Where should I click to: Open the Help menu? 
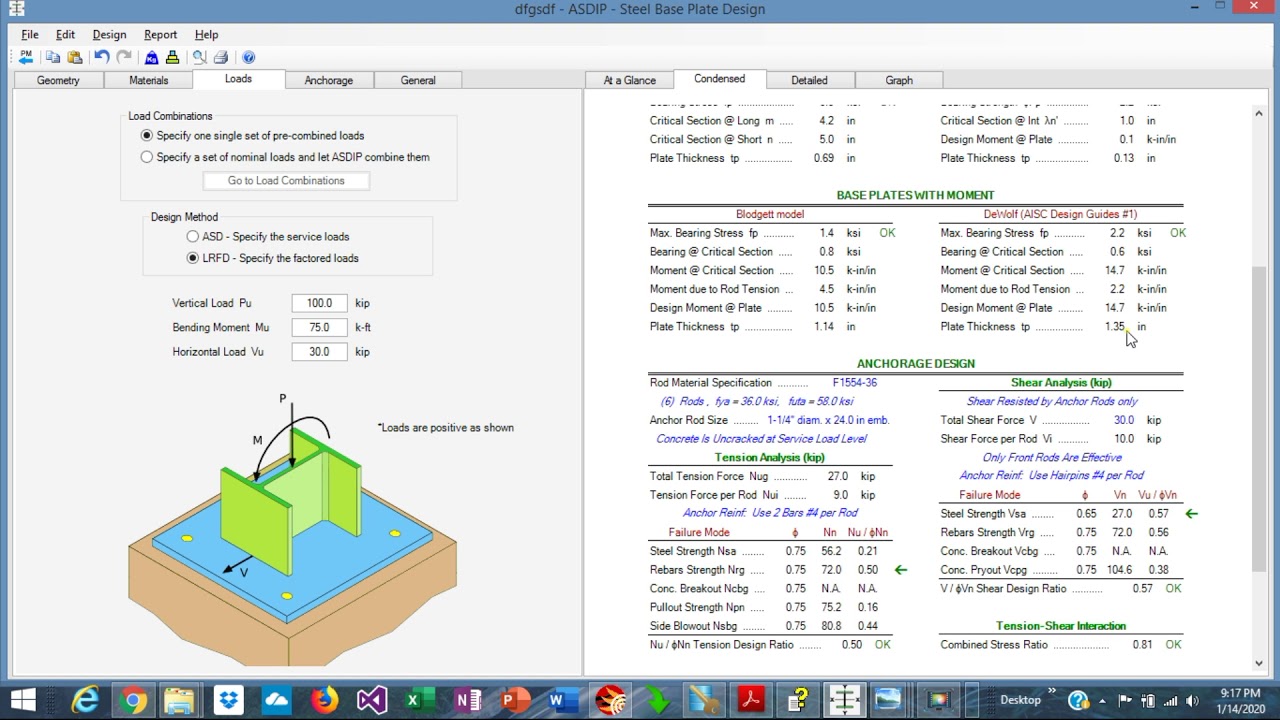206,34
